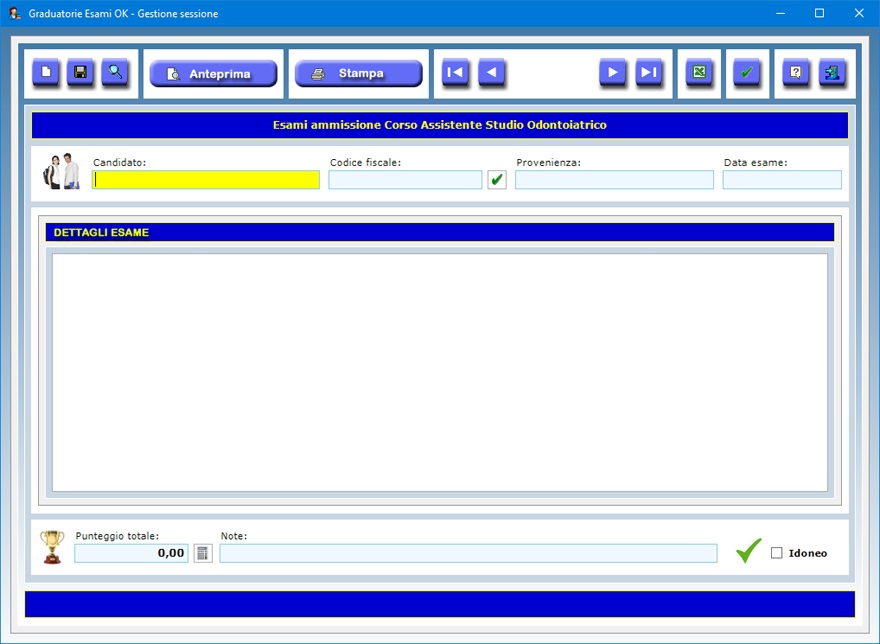Image resolution: width=880 pixels, height=644 pixels.
Task: Click the Punteggio totale score field
Action: [x=131, y=553]
